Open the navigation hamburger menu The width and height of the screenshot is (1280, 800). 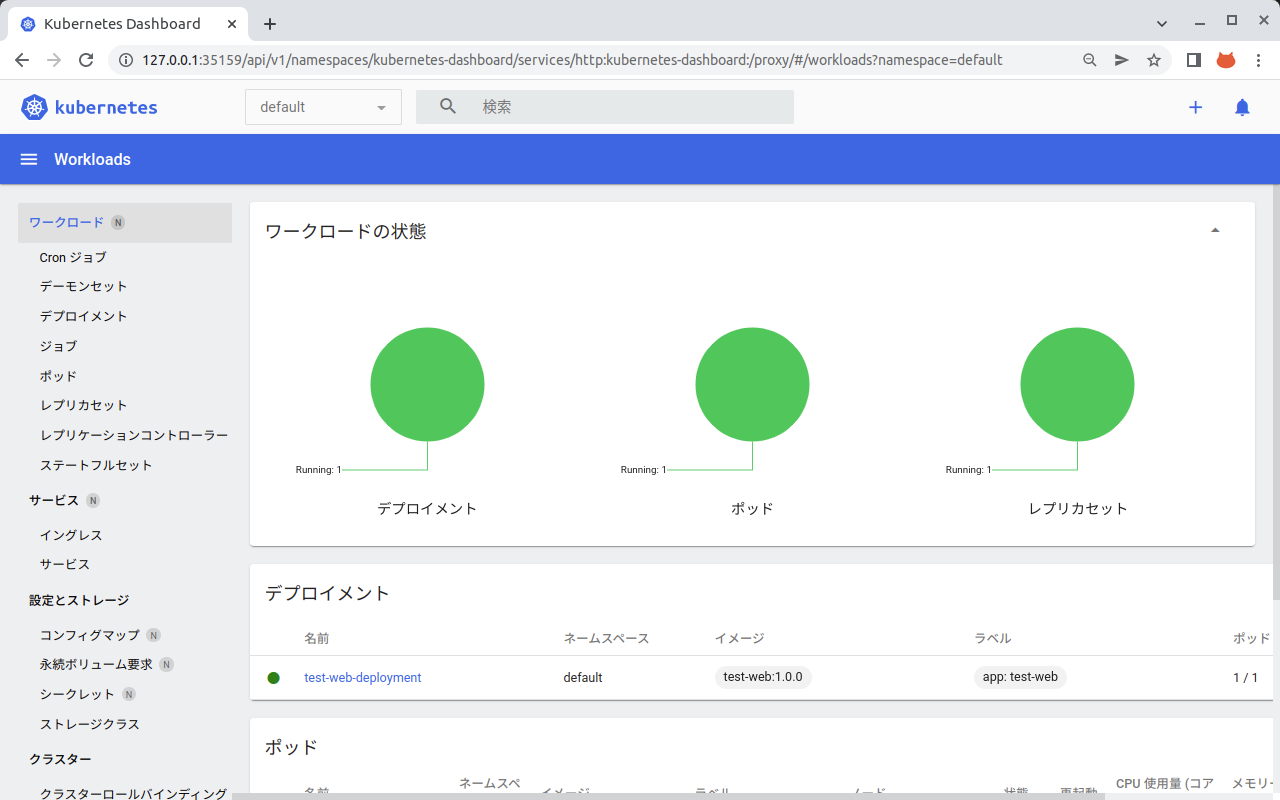point(28,159)
